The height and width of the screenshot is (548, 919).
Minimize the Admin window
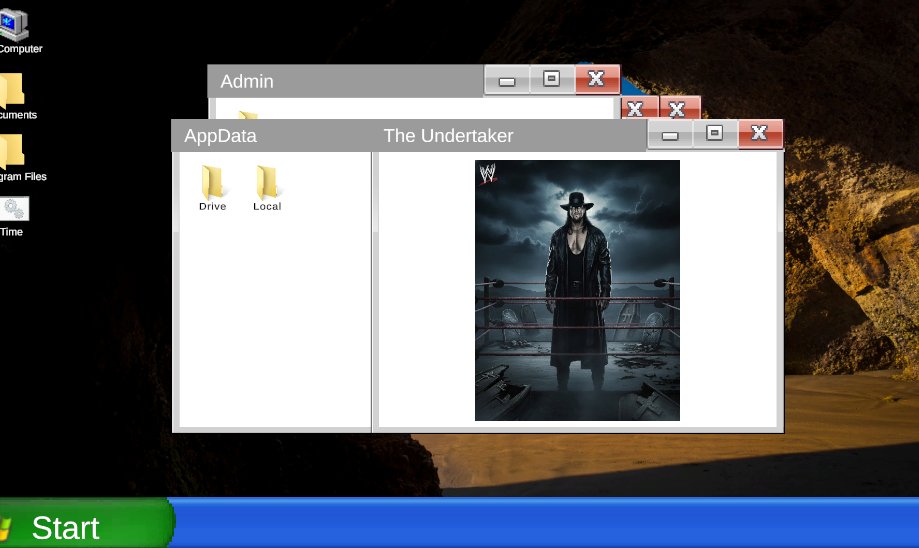(x=507, y=80)
